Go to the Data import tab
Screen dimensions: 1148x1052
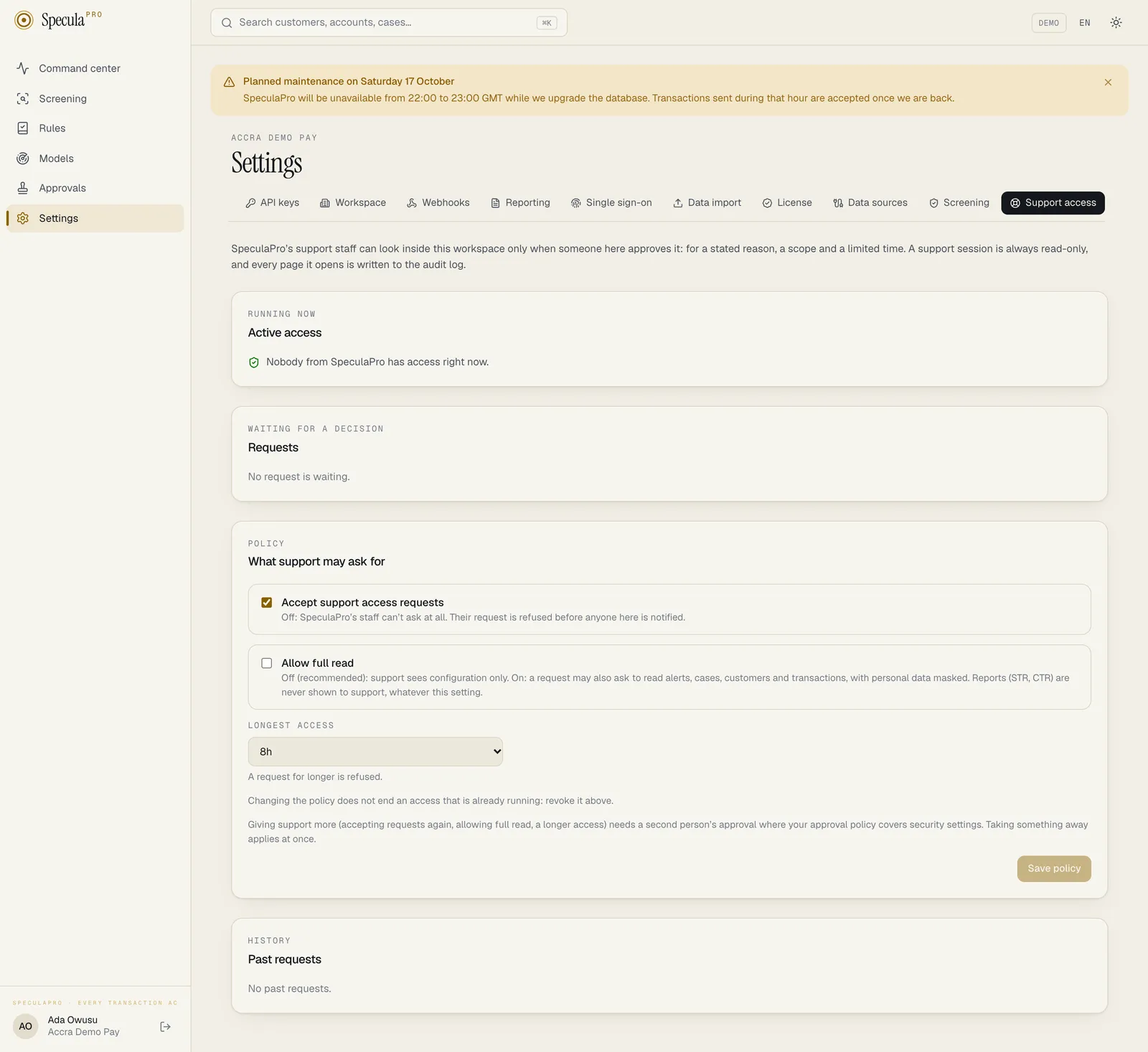pos(707,203)
